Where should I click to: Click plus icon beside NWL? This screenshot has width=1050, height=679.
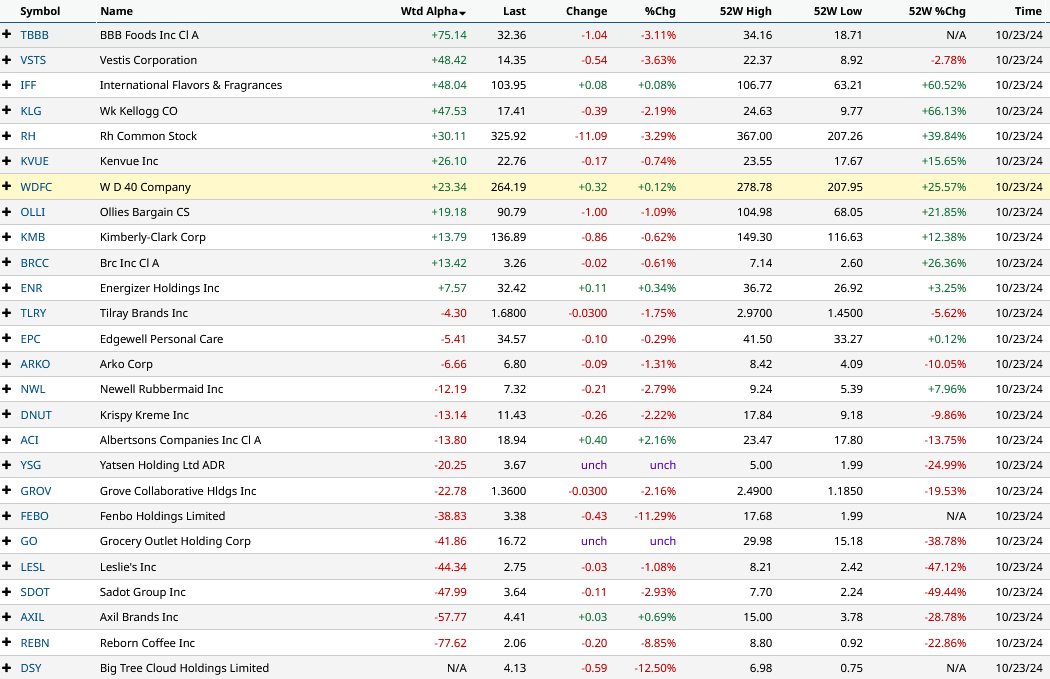point(7,388)
